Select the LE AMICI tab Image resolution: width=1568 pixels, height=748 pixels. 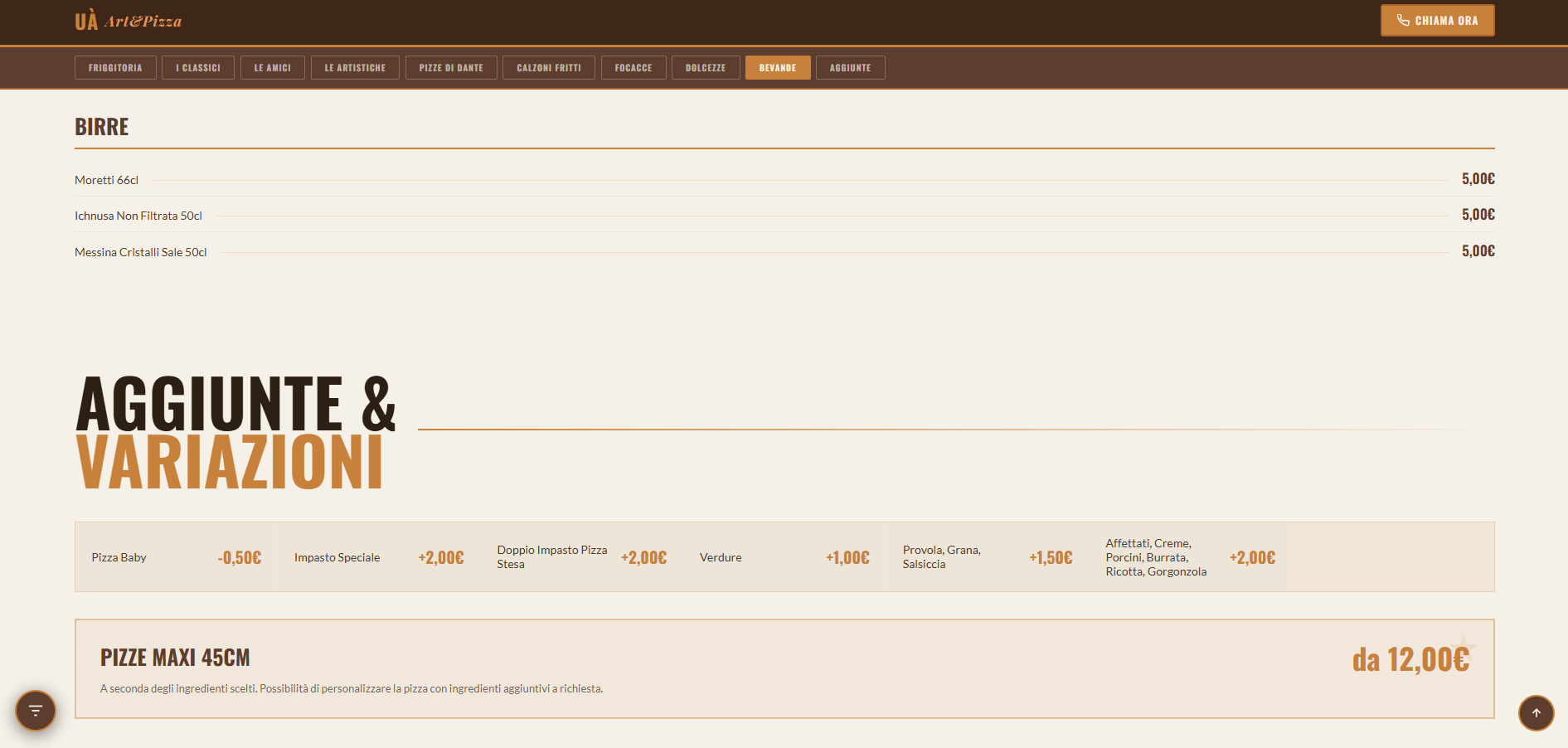(273, 67)
